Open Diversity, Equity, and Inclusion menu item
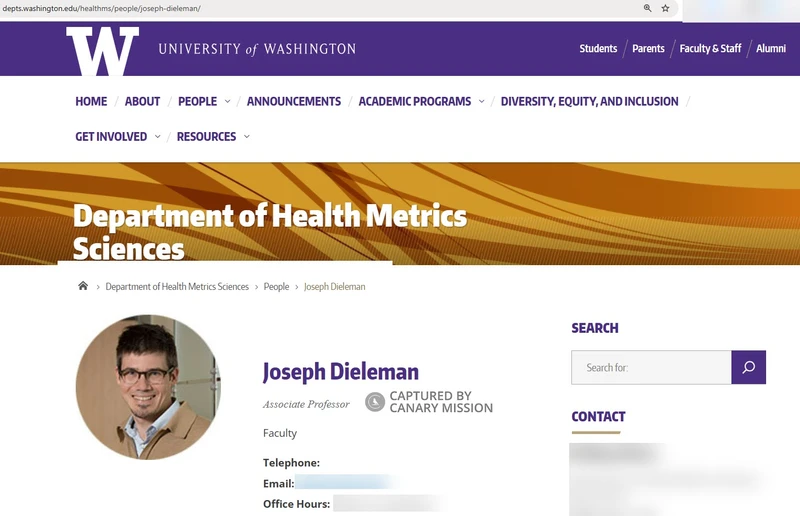 click(x=589, y=102)
